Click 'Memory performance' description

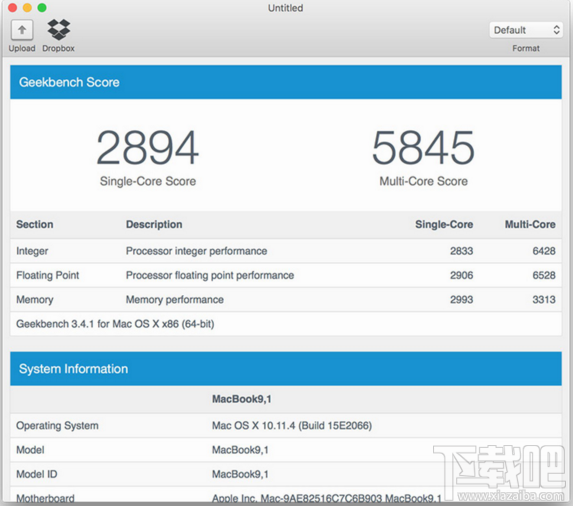tap(175, 300)
